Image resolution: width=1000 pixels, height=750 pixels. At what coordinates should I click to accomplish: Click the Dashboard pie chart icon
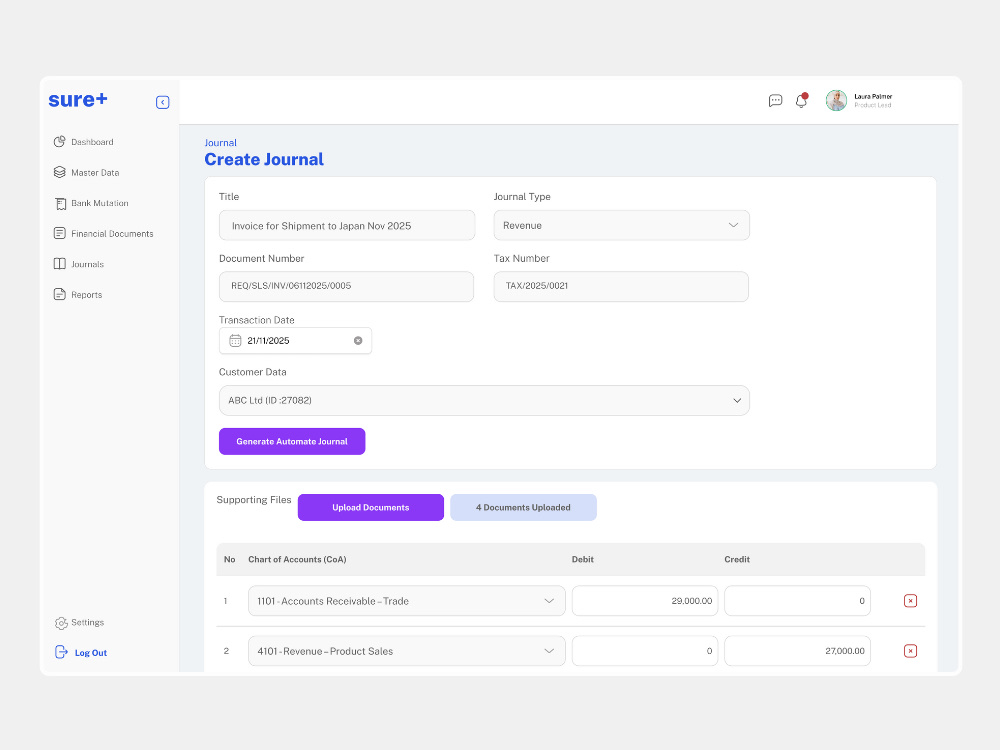[x=59, y=142]
